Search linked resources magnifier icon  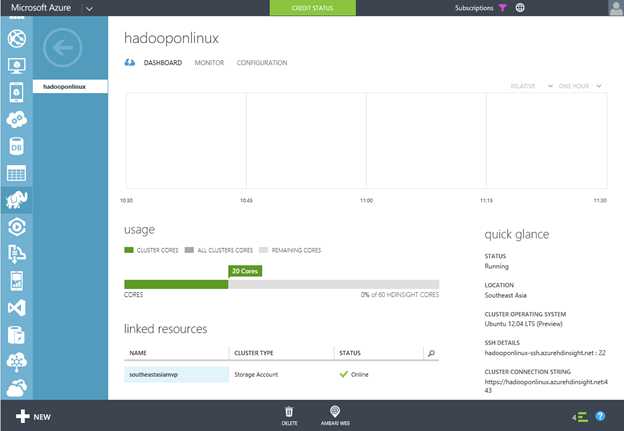(x=431, y=353)
